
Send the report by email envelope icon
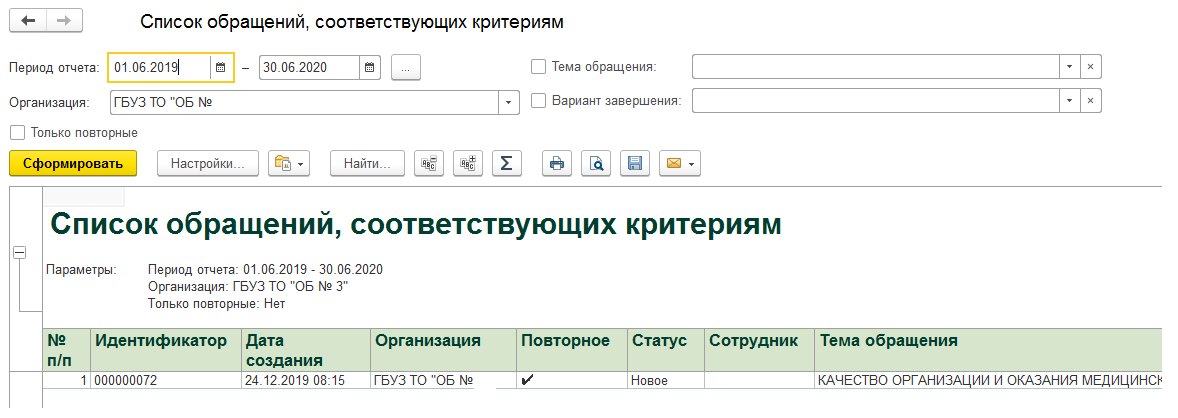tap(673, 163)
